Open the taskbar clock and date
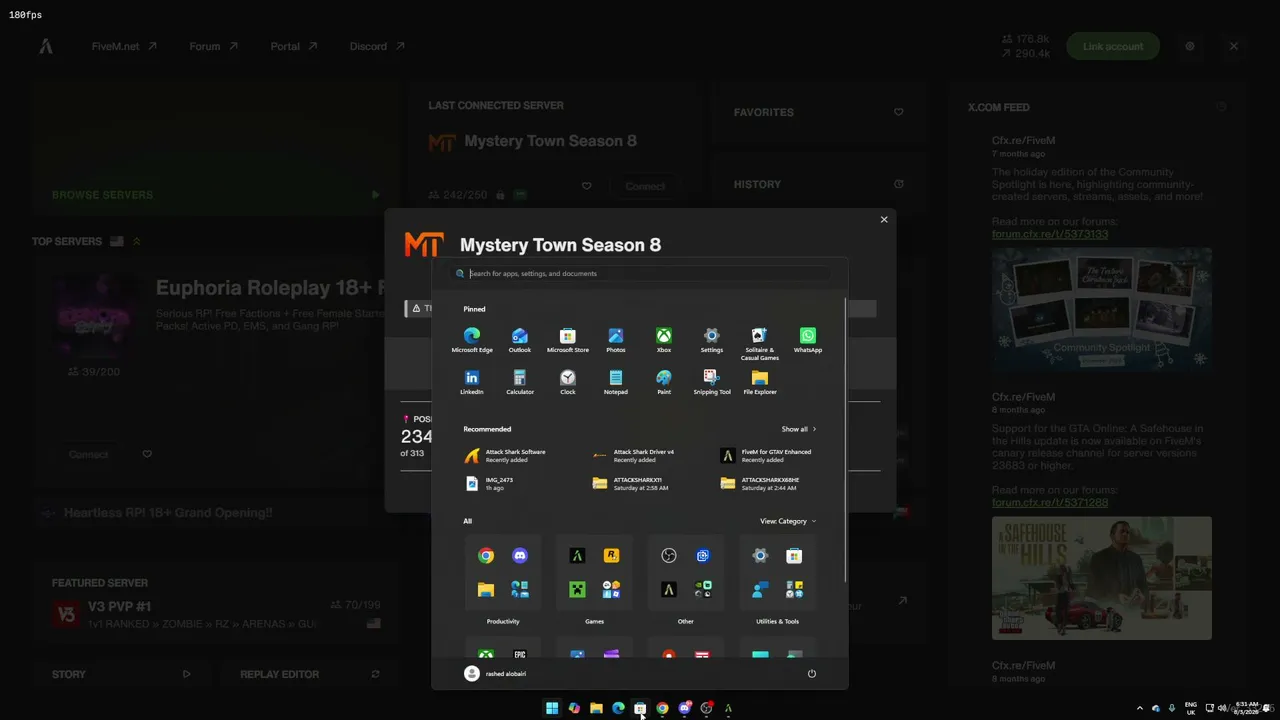1280x720 pixels. point(1247,708)
